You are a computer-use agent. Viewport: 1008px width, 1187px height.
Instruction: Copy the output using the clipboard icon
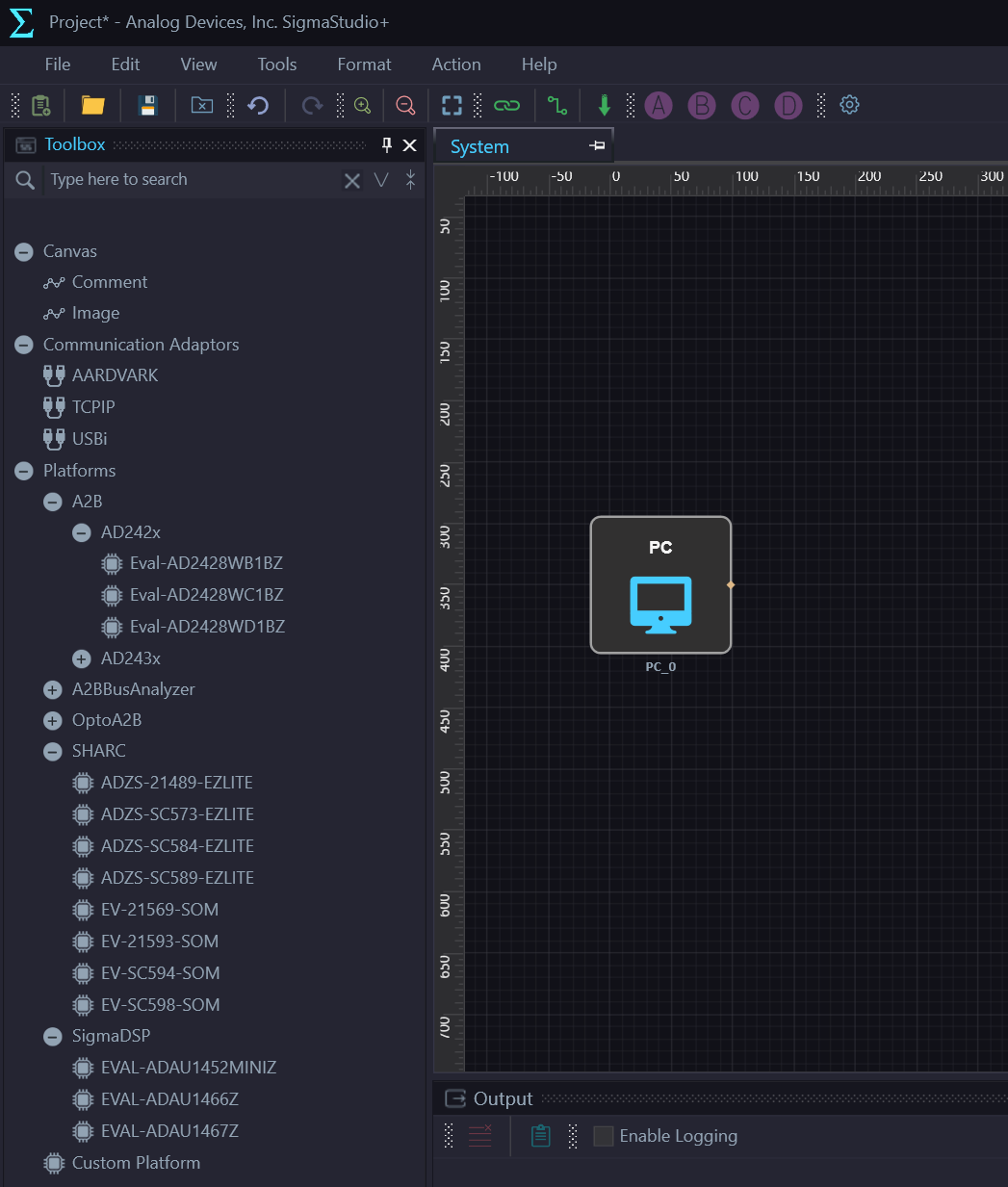(x=541, y=1136)
